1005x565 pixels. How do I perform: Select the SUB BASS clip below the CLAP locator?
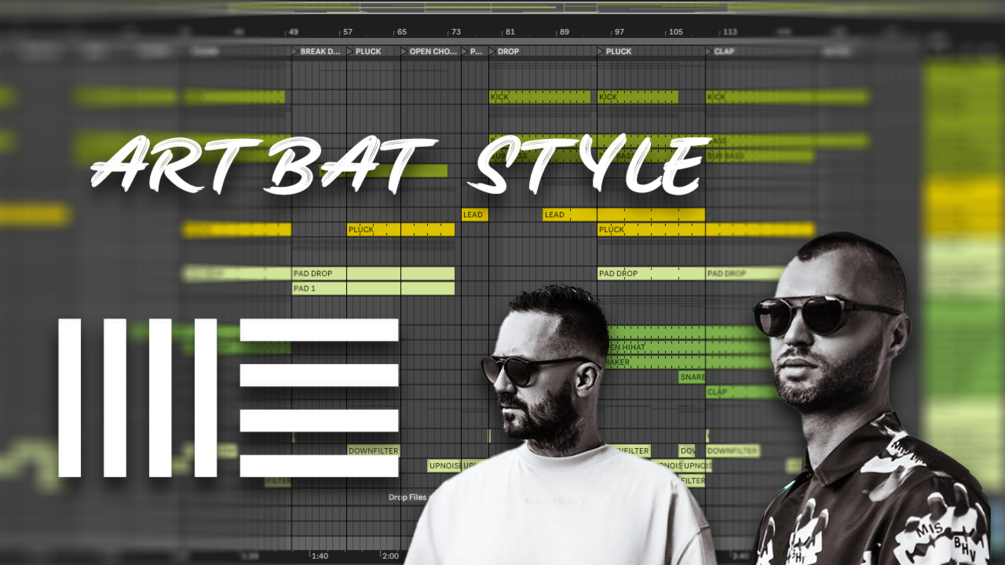760,156
